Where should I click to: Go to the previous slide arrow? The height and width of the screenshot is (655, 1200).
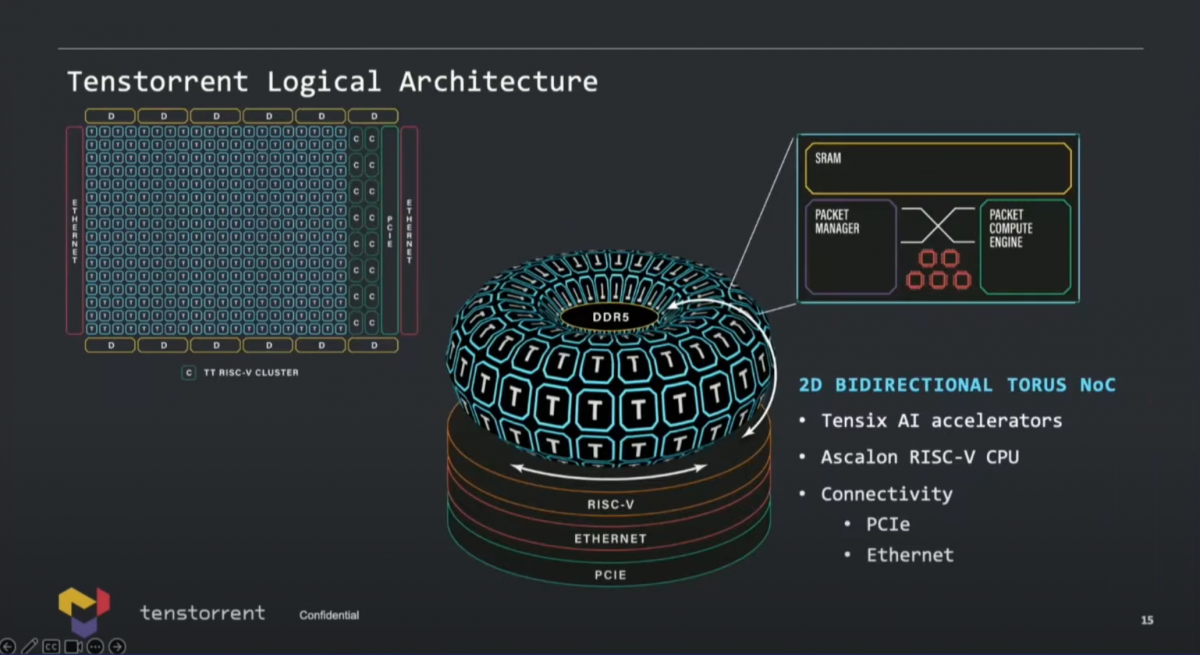click(8, 647)
